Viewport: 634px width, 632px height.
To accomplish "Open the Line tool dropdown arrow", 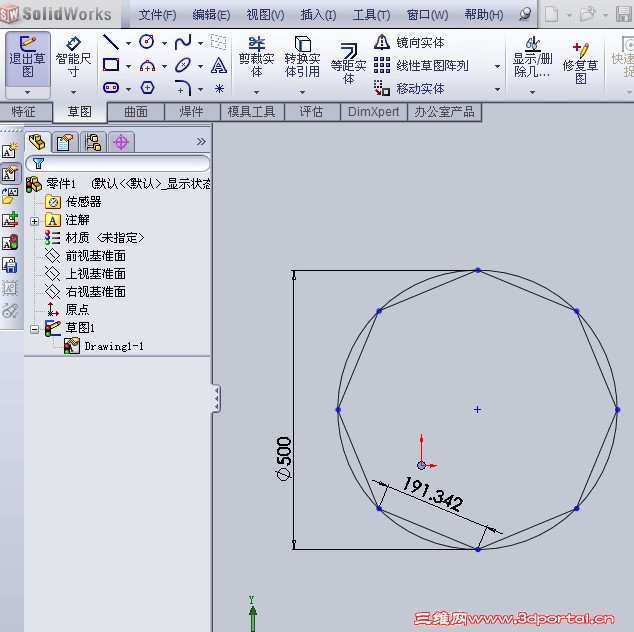I will [x=128, y=43].
